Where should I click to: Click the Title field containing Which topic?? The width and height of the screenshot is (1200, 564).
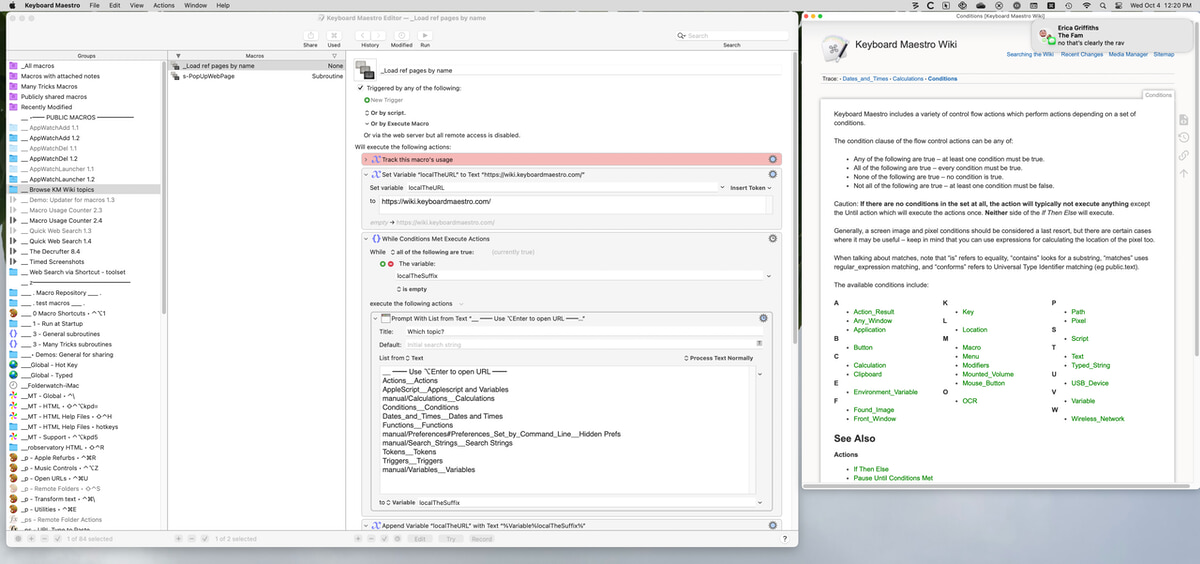coord(584,331)
